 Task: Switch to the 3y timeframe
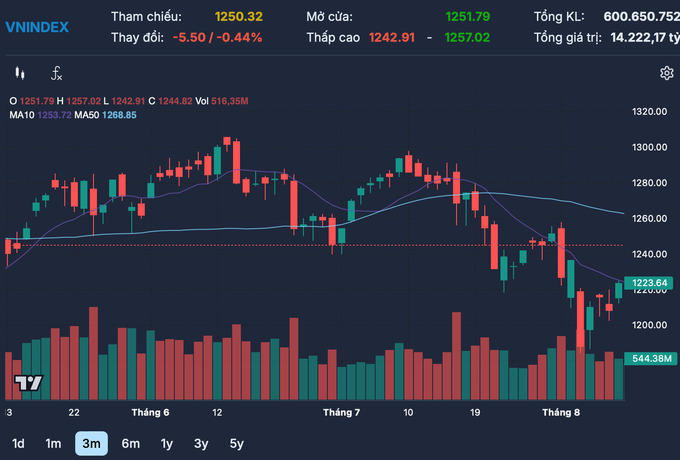click(201, 443)
